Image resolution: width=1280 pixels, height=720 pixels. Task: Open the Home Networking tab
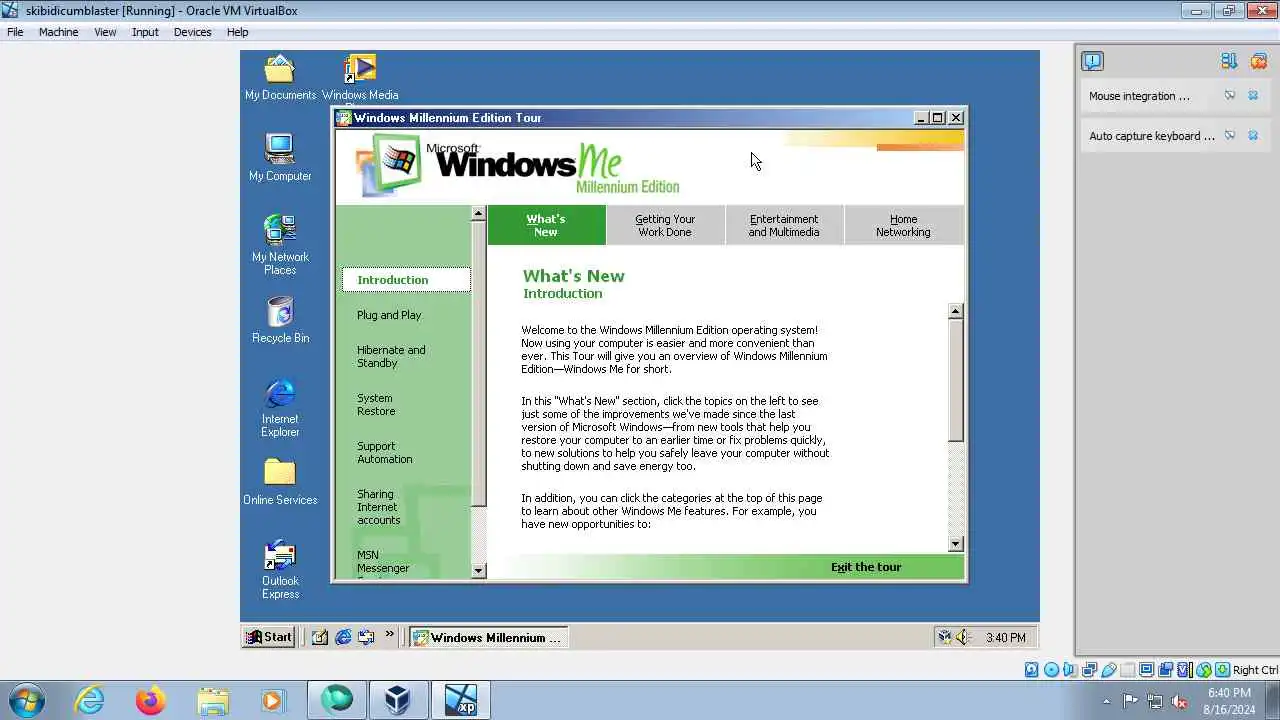903,225
